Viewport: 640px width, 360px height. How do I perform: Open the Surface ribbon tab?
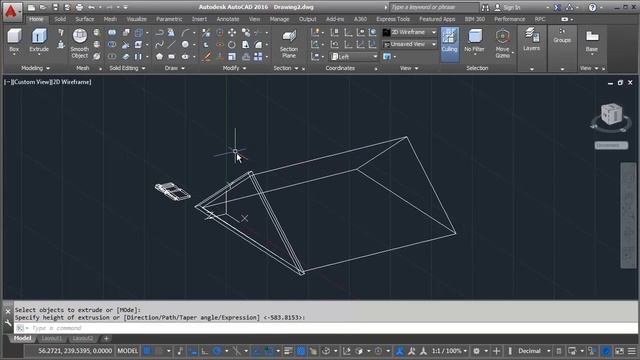pyautogui.click(x=84, y=19)
